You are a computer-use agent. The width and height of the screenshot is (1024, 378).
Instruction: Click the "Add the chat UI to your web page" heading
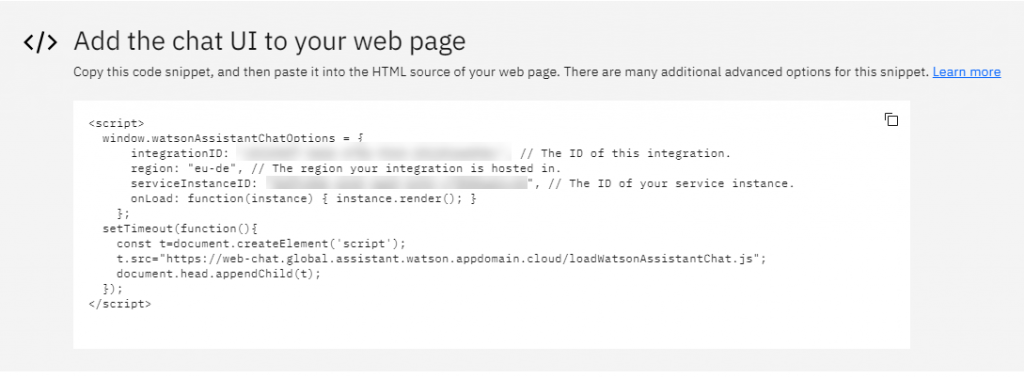click(x=270, y=42)
